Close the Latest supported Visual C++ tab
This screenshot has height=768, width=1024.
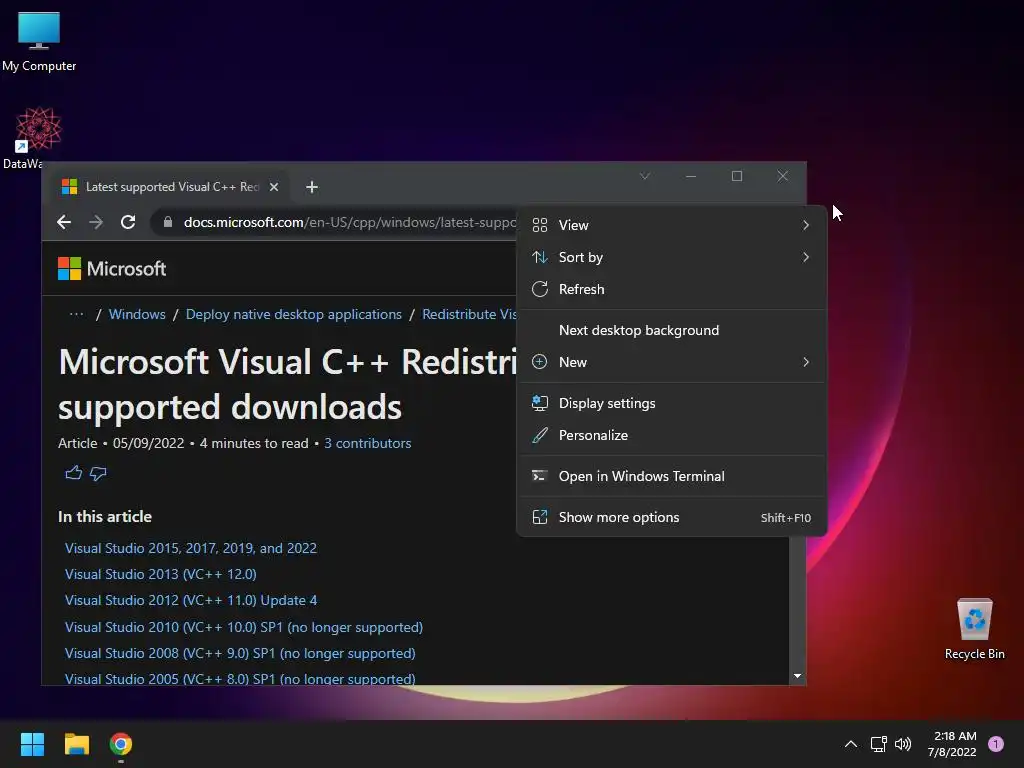(274, 187)
